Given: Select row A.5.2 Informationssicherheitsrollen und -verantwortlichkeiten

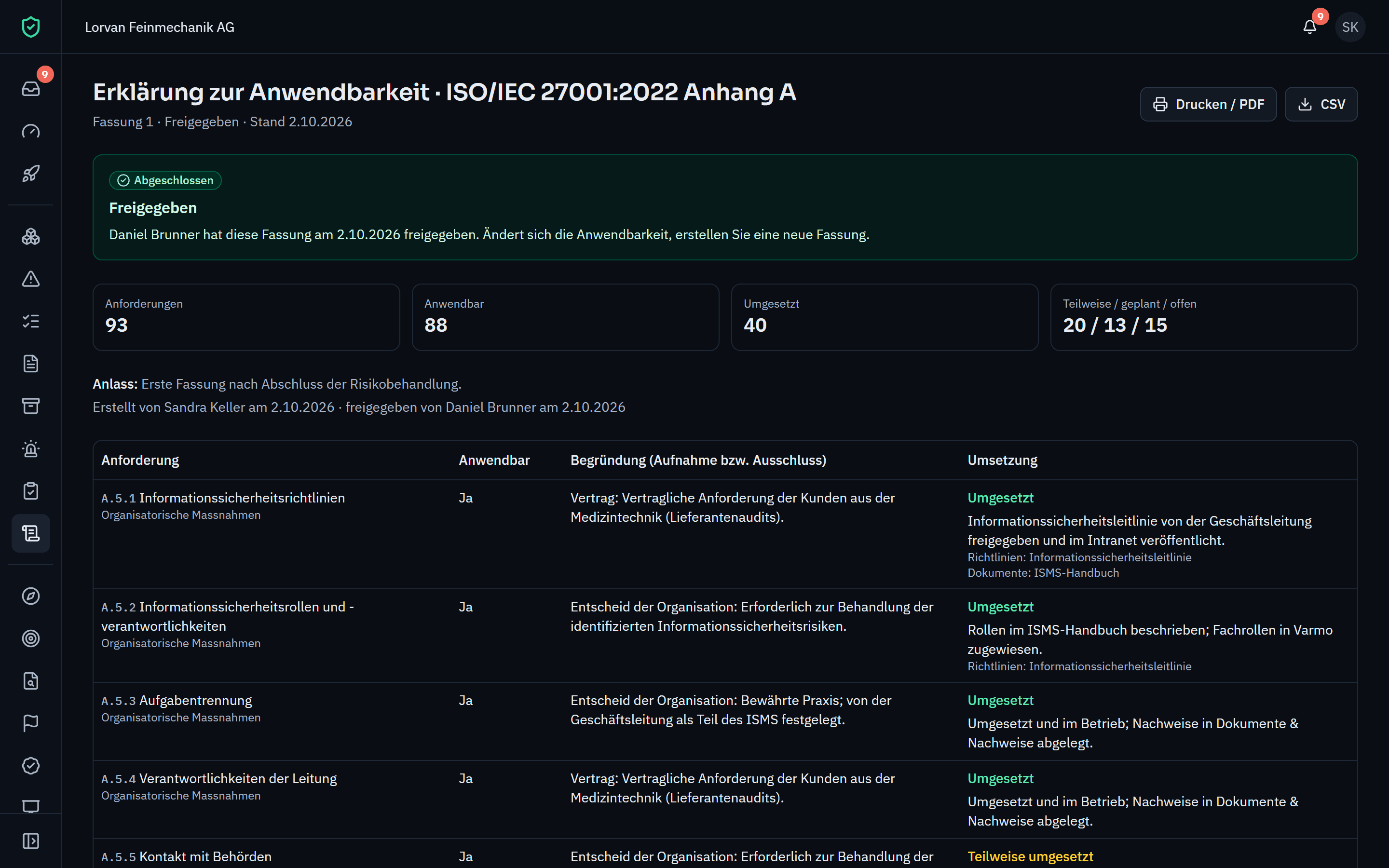Looking at the screenshot, I should coord(725,636).
